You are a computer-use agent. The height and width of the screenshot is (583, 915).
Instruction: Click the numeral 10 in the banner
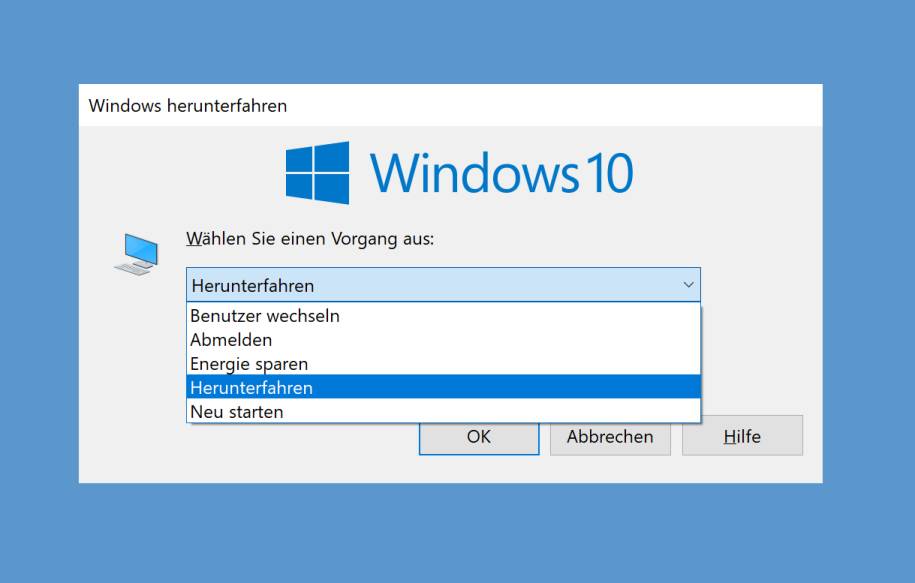click(609, 173)
